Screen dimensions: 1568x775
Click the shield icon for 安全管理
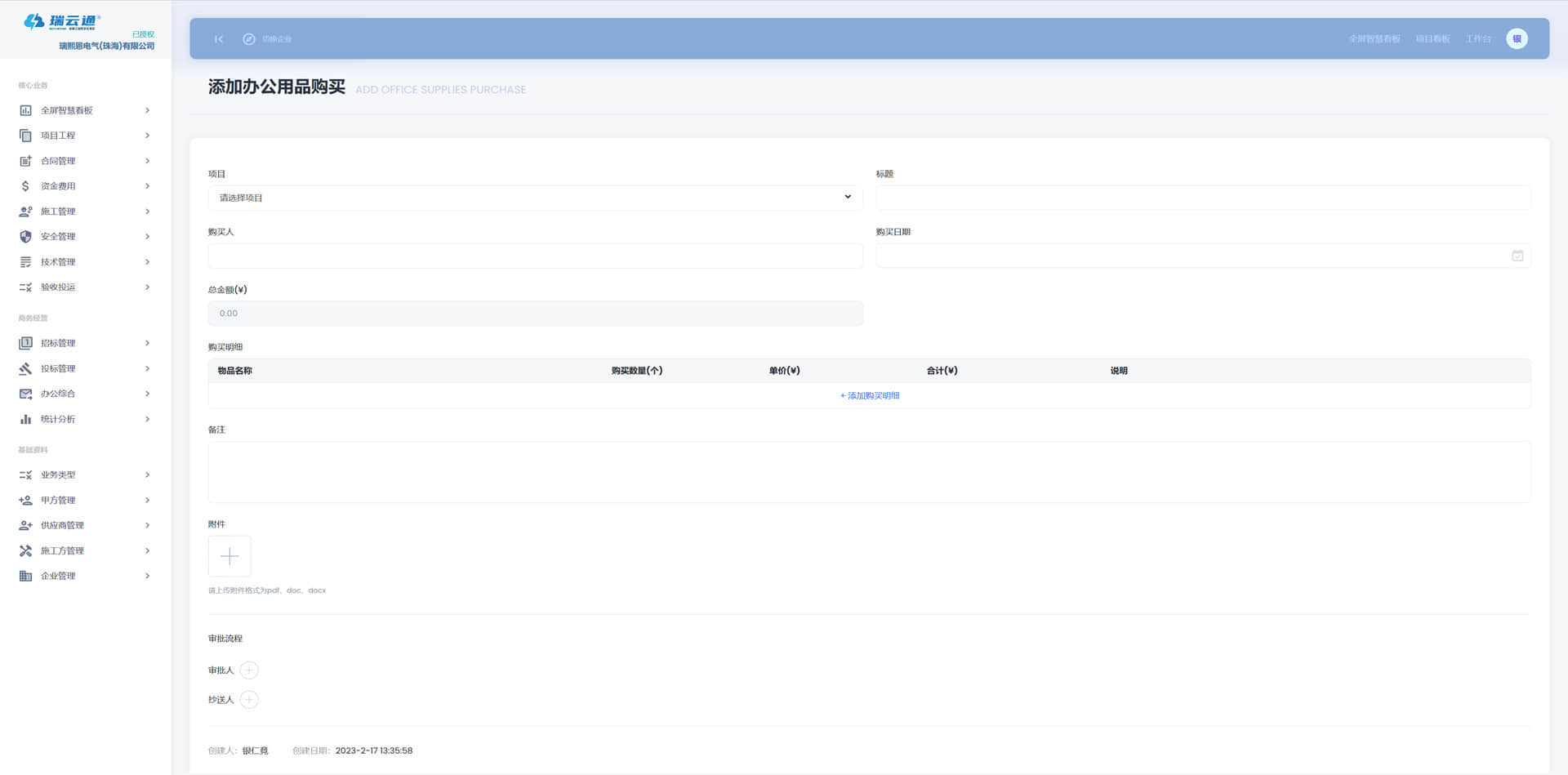pyautogui.click(x=25, y=237)
